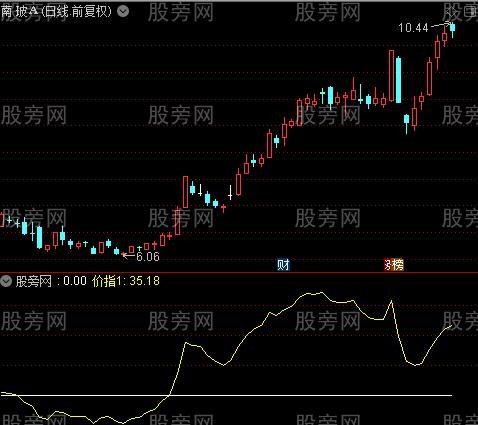Click the last cyan candle at 10.44 high

click(x=452, y=28)
